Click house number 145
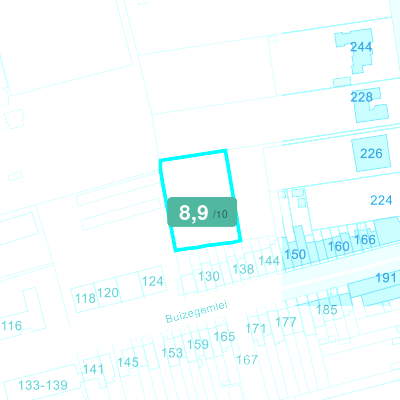Screen dimensions: 400x400 pos(128,362)
